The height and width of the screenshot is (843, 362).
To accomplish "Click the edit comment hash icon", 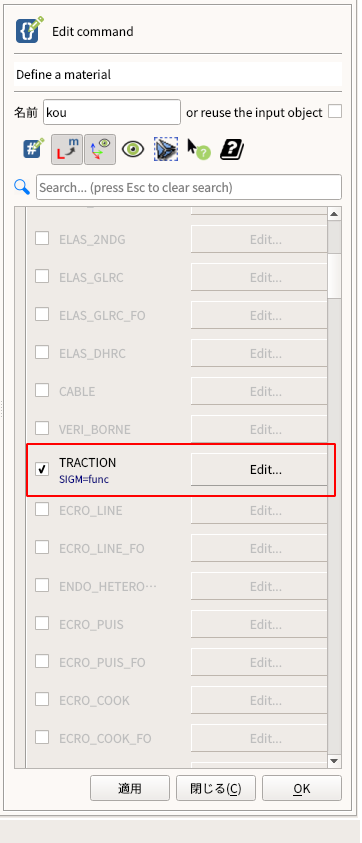I will coord(34,149).
